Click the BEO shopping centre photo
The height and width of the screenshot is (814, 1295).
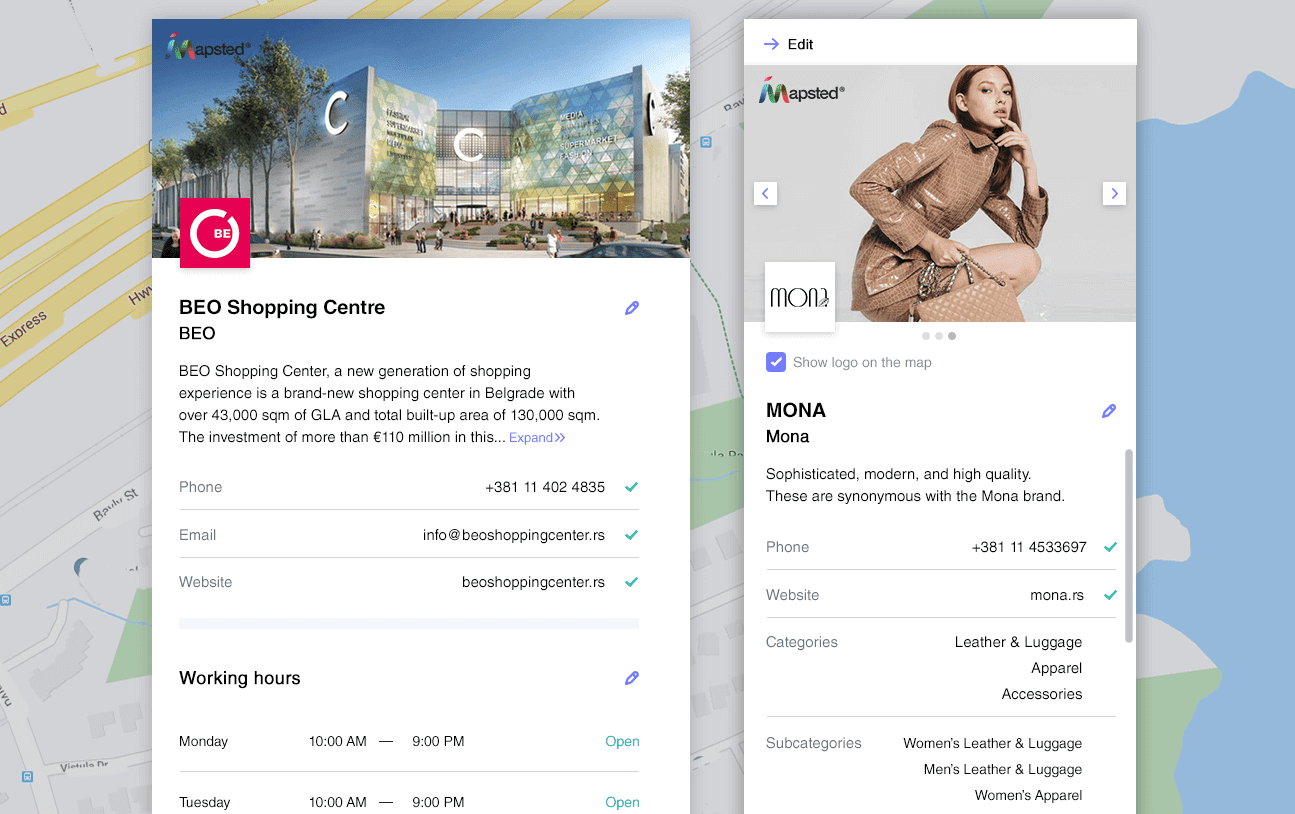pos(421,138)
